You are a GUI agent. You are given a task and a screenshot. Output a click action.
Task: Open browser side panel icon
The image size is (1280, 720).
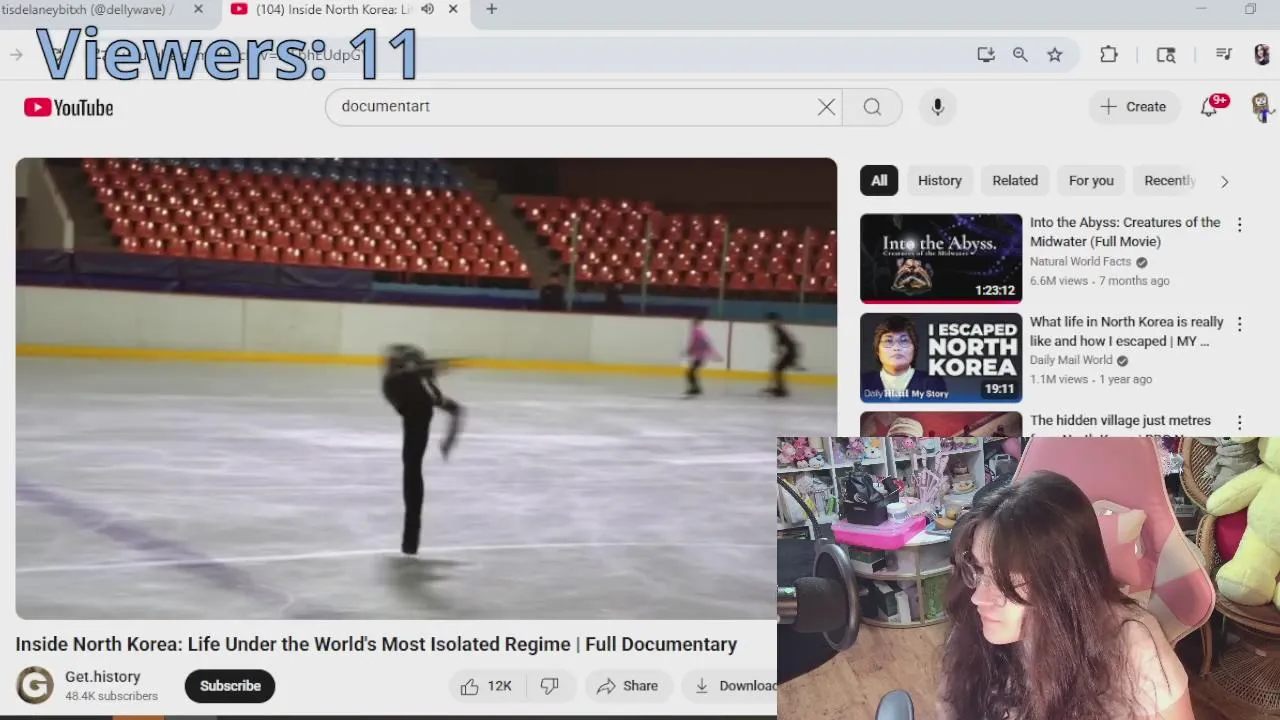pyautogui.click(x=1166, y=55)
